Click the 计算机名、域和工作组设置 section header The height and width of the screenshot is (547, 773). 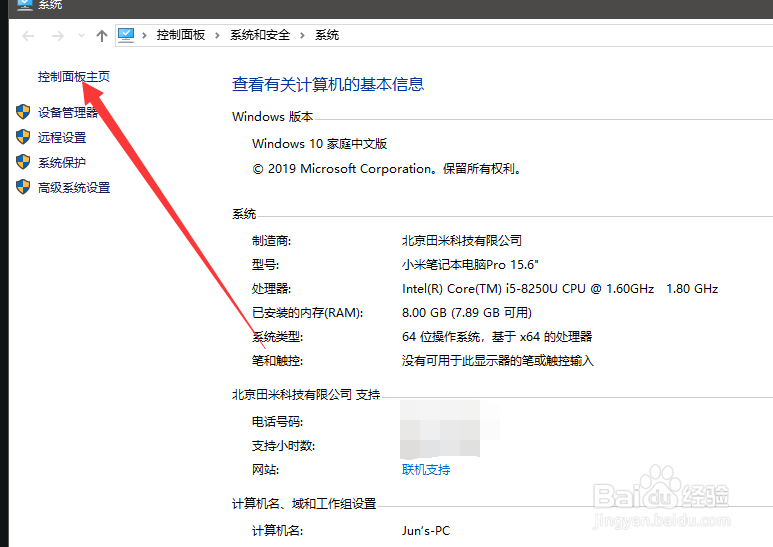tap(304, 504)
